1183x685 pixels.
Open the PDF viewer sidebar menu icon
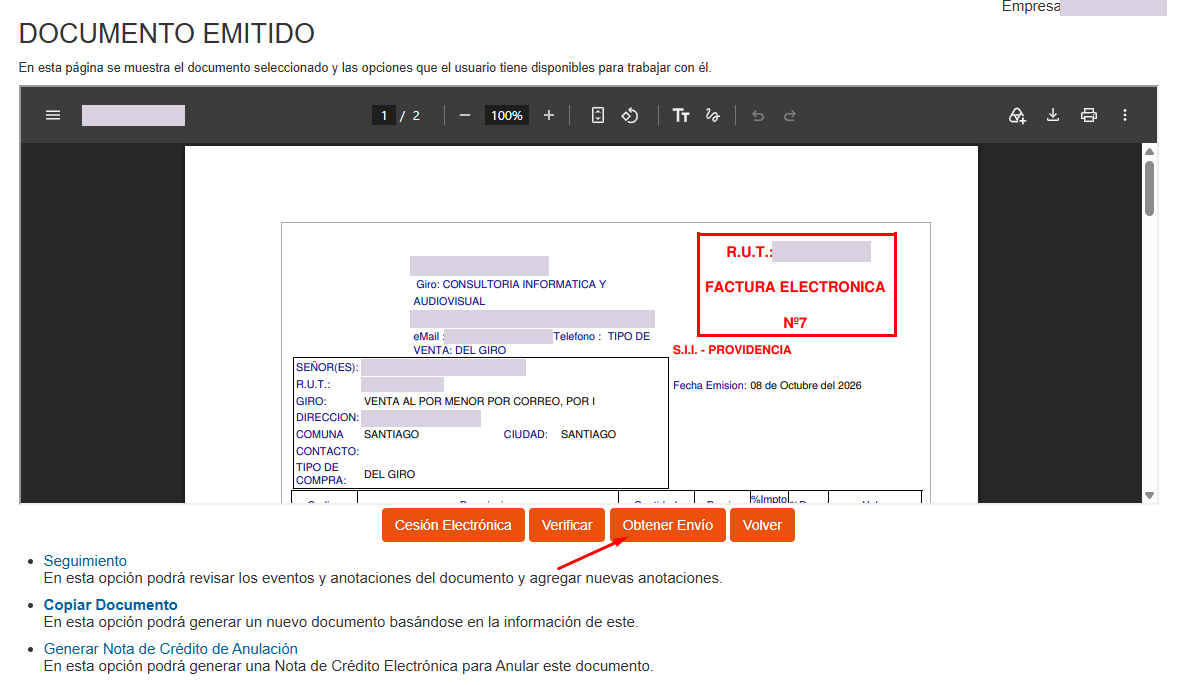[53, 115]
